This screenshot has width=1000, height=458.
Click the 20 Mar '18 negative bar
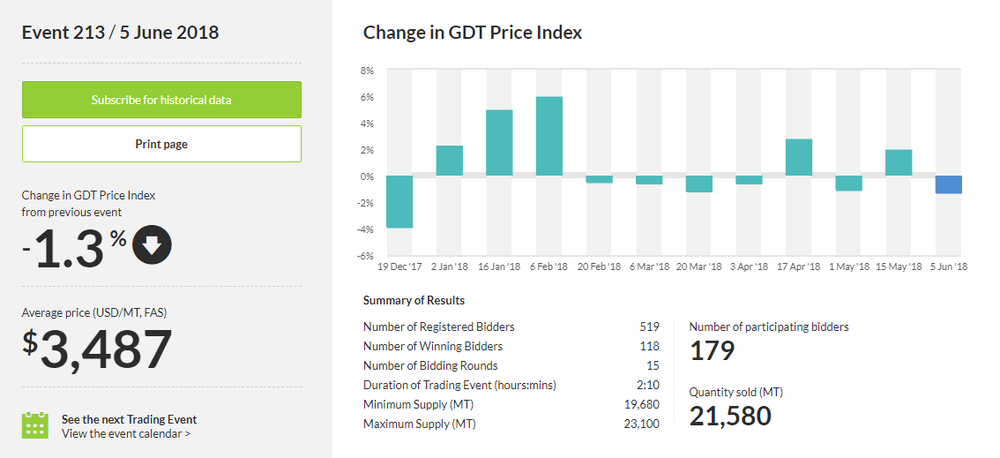tap(699, 184)
